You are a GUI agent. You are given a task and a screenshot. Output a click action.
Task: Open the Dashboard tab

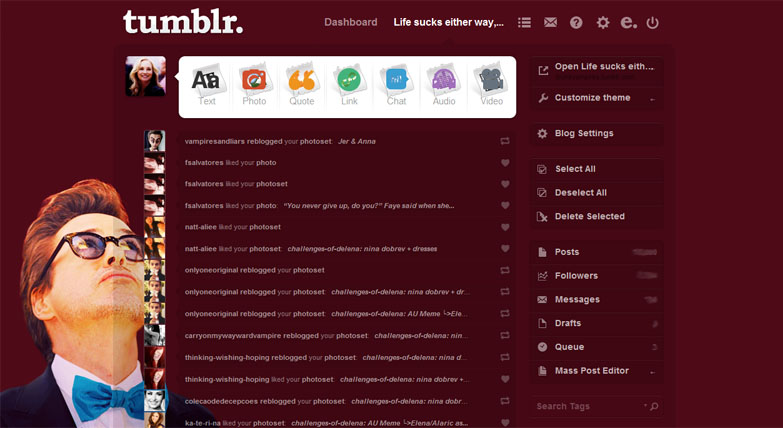tap(351, 22)
